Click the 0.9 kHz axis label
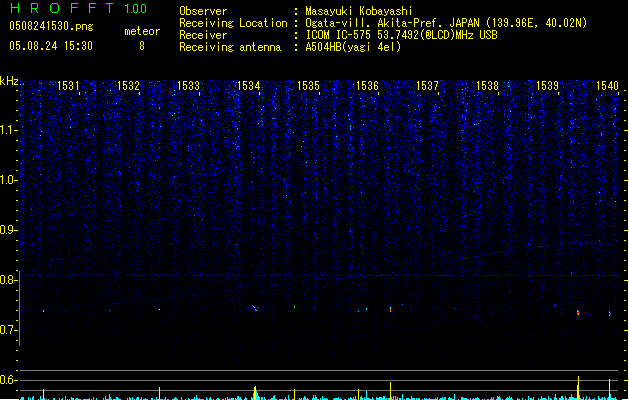The height and width of the screenshot is (400, 629). click(x=8, y=230)
